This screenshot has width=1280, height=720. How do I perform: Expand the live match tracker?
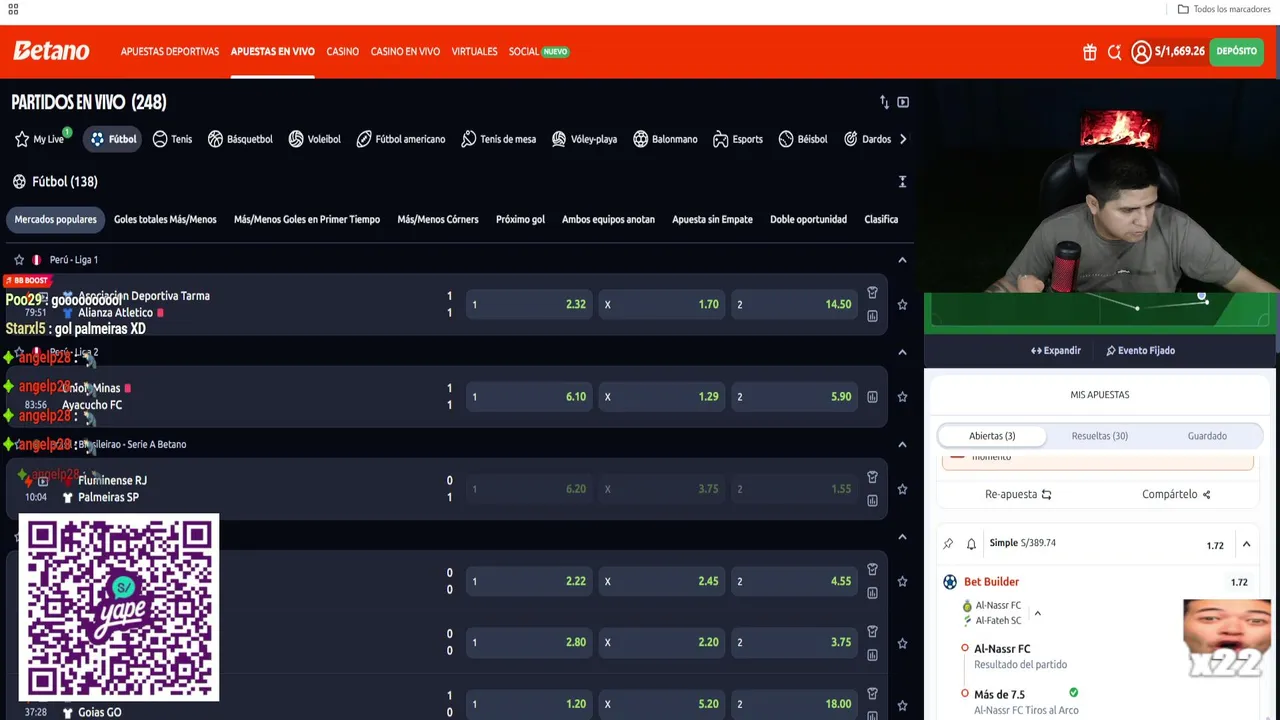click(1055, 351)
